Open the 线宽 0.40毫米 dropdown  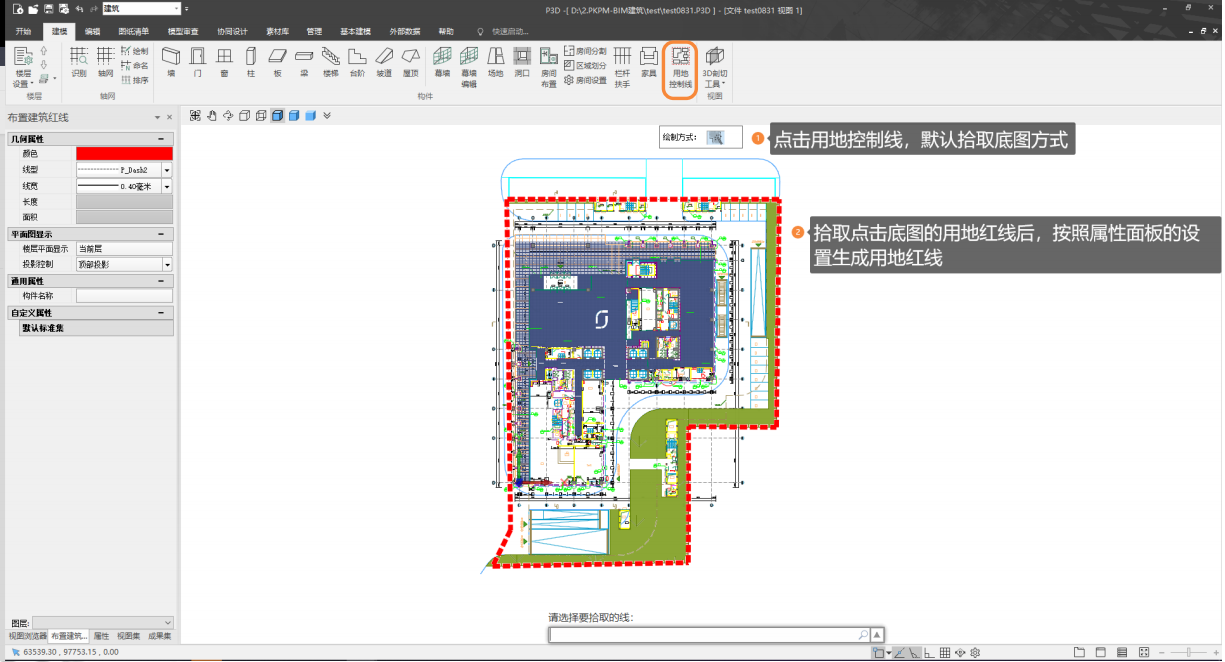pyautogui.click(x=167, y=186)
